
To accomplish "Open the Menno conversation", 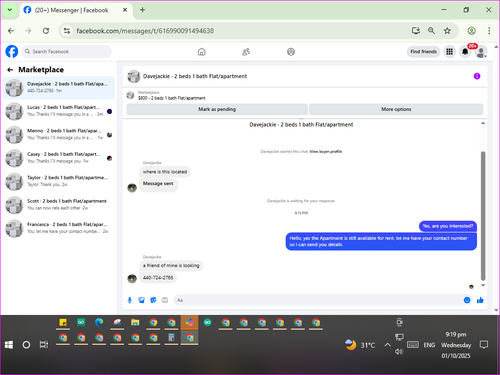I will pyautogui.click(x=59, y=134).
